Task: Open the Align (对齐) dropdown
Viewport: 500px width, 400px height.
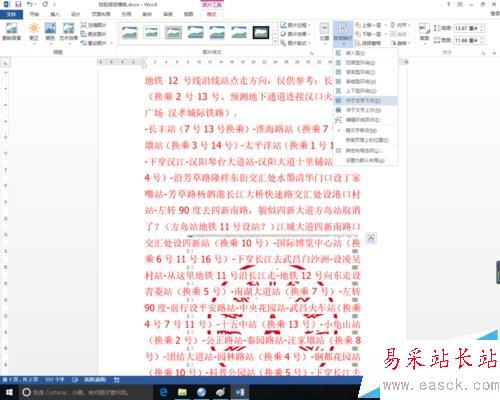Action: (x=400, y=25)
